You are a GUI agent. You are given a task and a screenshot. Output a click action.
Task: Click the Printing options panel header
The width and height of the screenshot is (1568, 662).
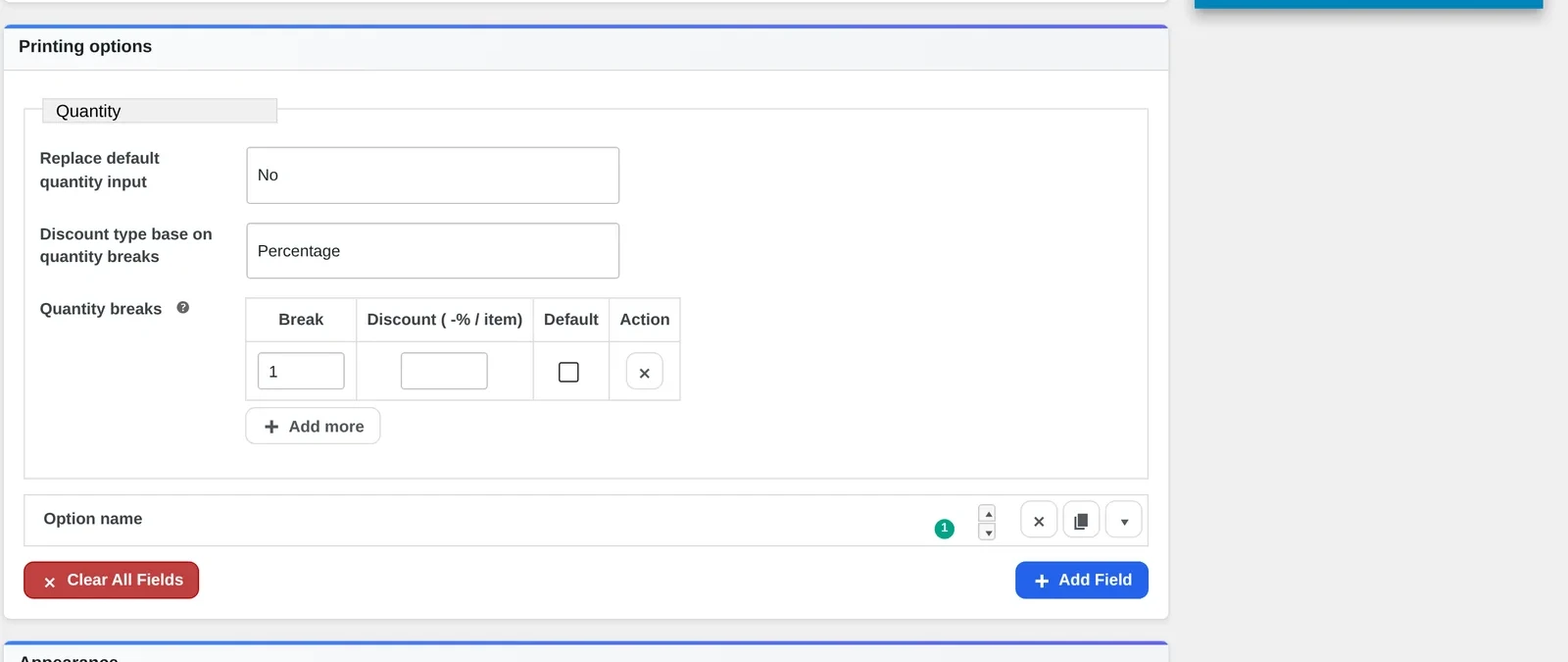[x=586, y=47]
